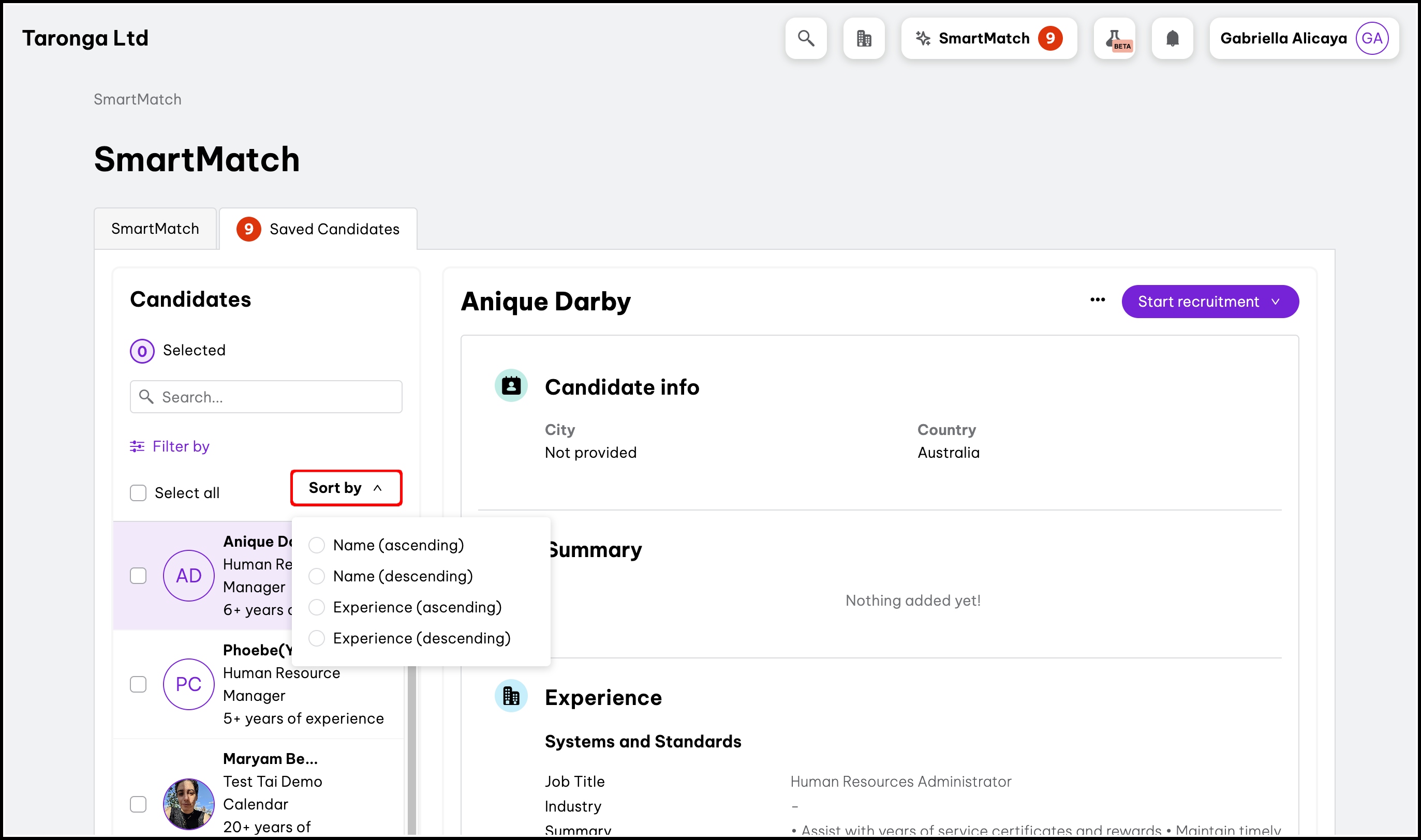Click the AD avatar of Anique Darby
Image resolution: width=1421 pixels, height=840 pixels.
[x=188, y=576]
